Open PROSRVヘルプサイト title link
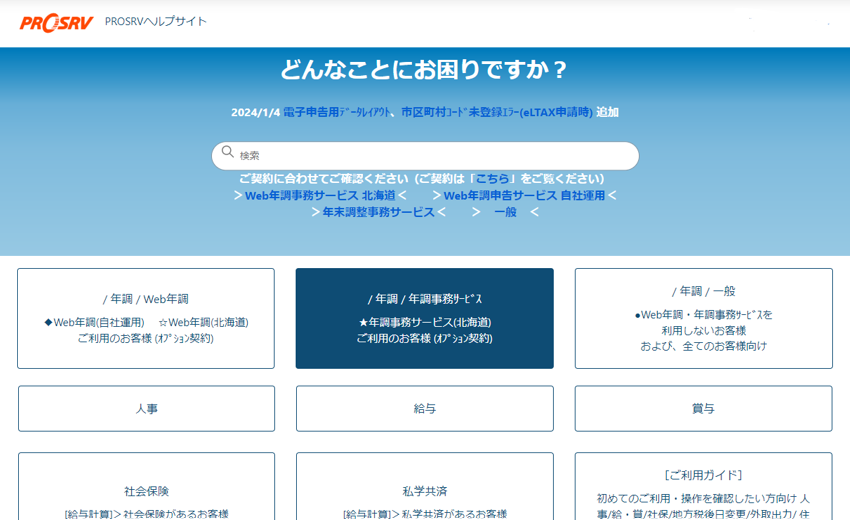 tap(156, 22)
